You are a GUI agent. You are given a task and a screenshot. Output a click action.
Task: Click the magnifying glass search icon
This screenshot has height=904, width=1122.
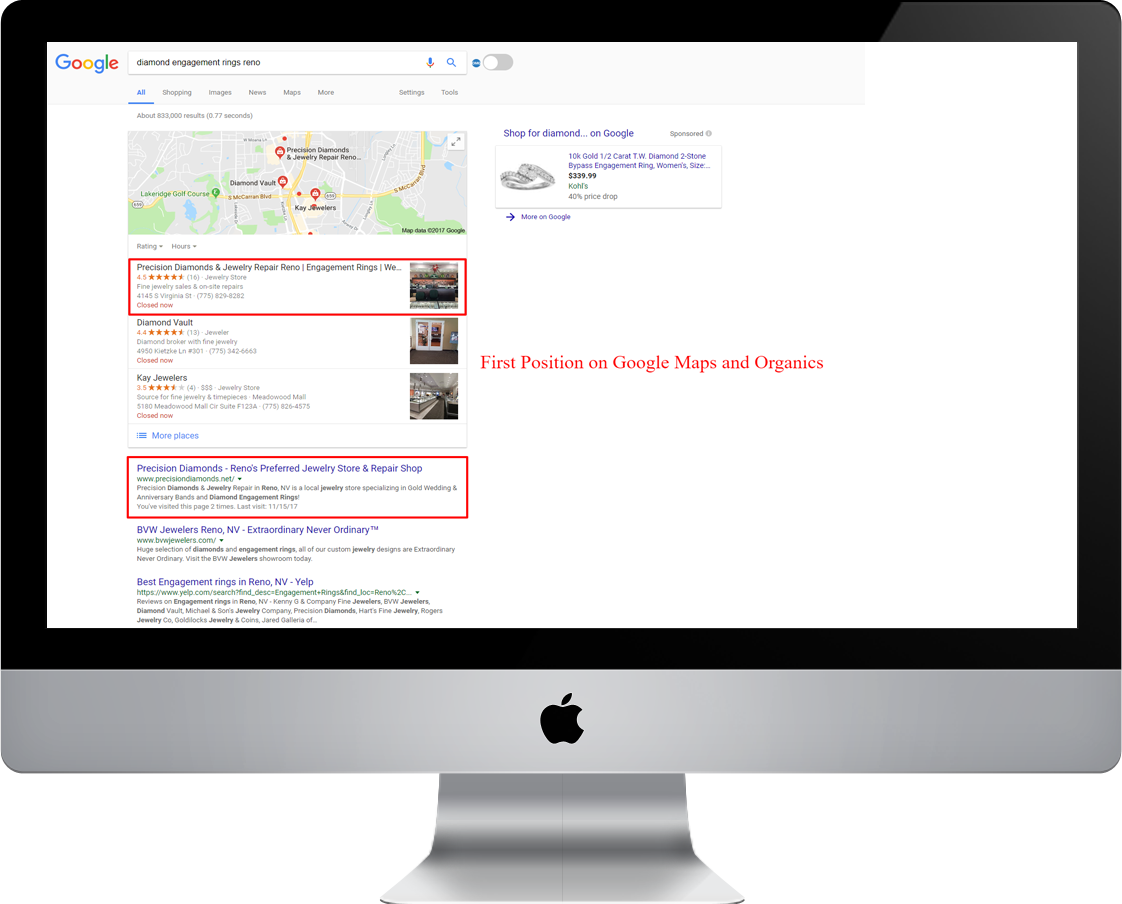point(452,62)
